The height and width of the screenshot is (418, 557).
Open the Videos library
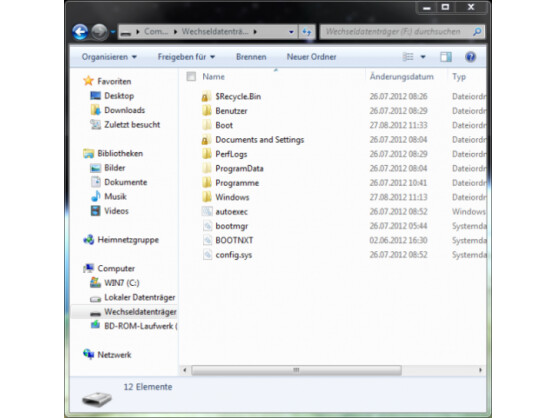[x=116, y=211]
